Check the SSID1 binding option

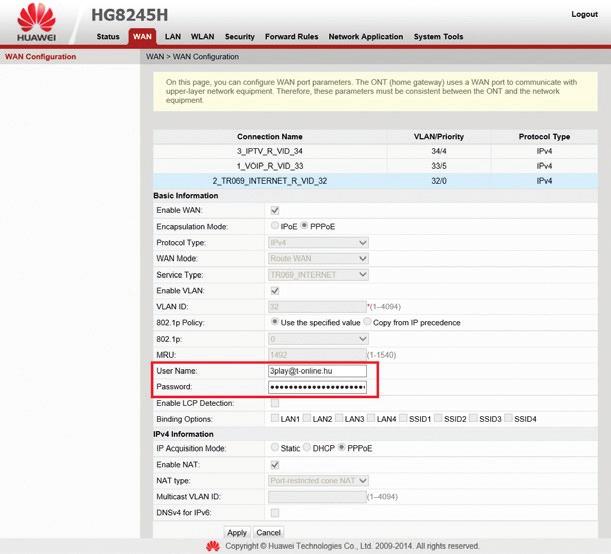pyautogui.click(x=403, y=418)
